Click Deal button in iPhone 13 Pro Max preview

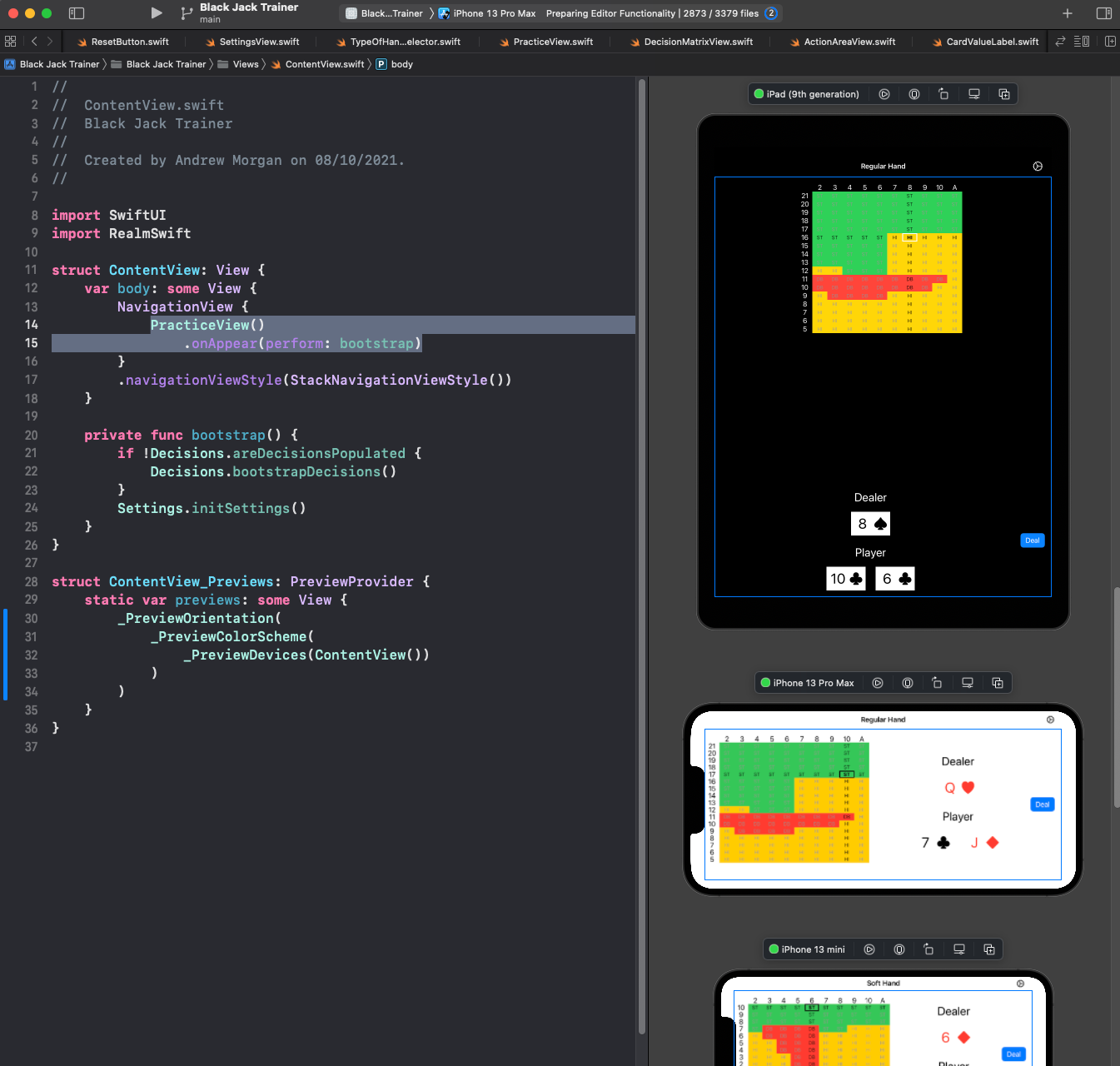(1043, 804)
